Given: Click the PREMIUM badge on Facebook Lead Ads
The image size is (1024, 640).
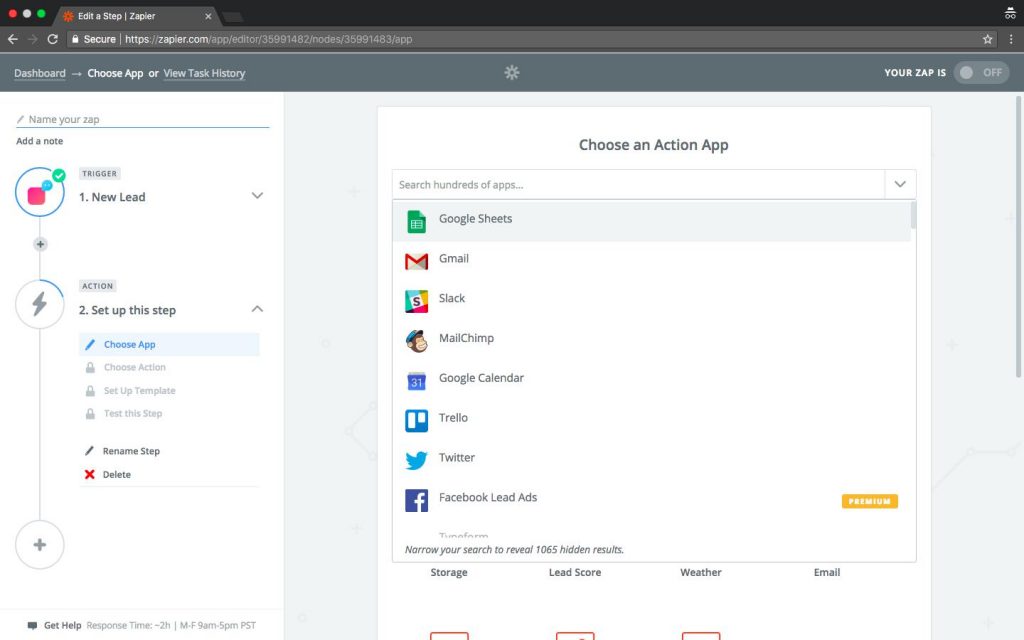Looking at the screenshot, I should (869, 501).
